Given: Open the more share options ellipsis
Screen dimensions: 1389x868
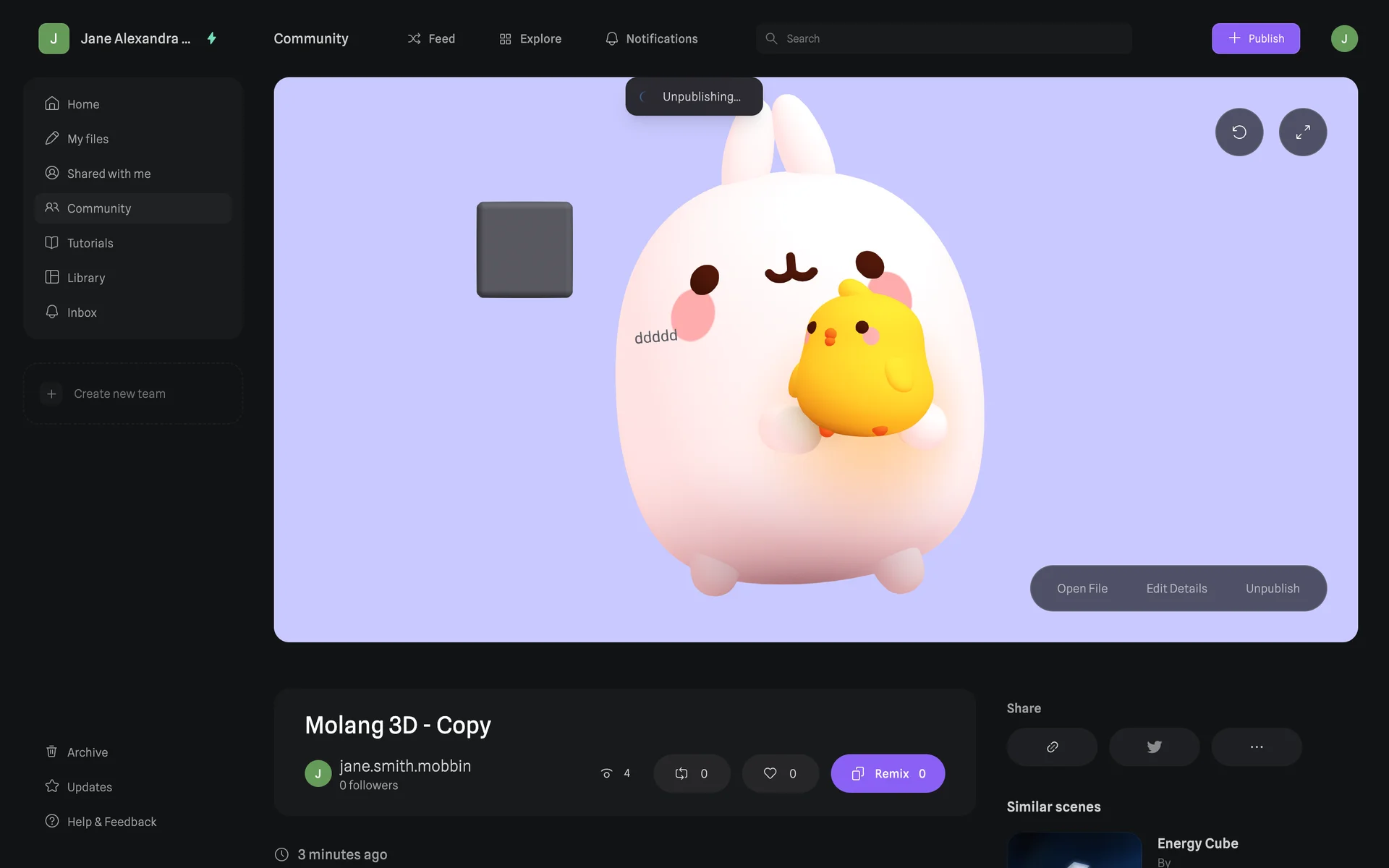Looking at the screenshot, I should point(1256,746).
